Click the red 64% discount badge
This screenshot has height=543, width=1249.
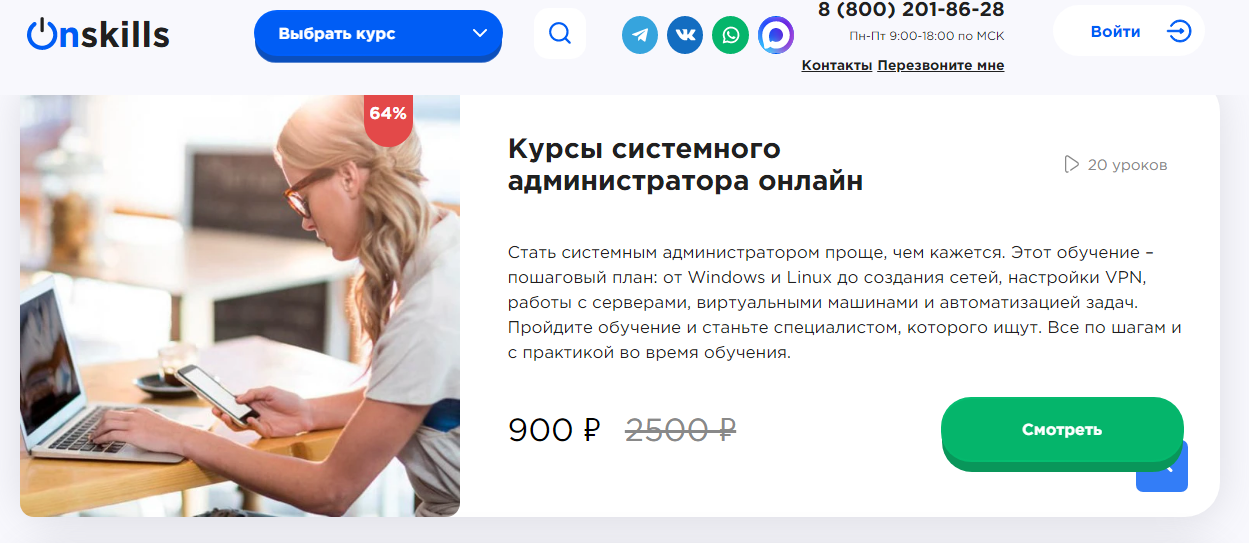point(388,117)
